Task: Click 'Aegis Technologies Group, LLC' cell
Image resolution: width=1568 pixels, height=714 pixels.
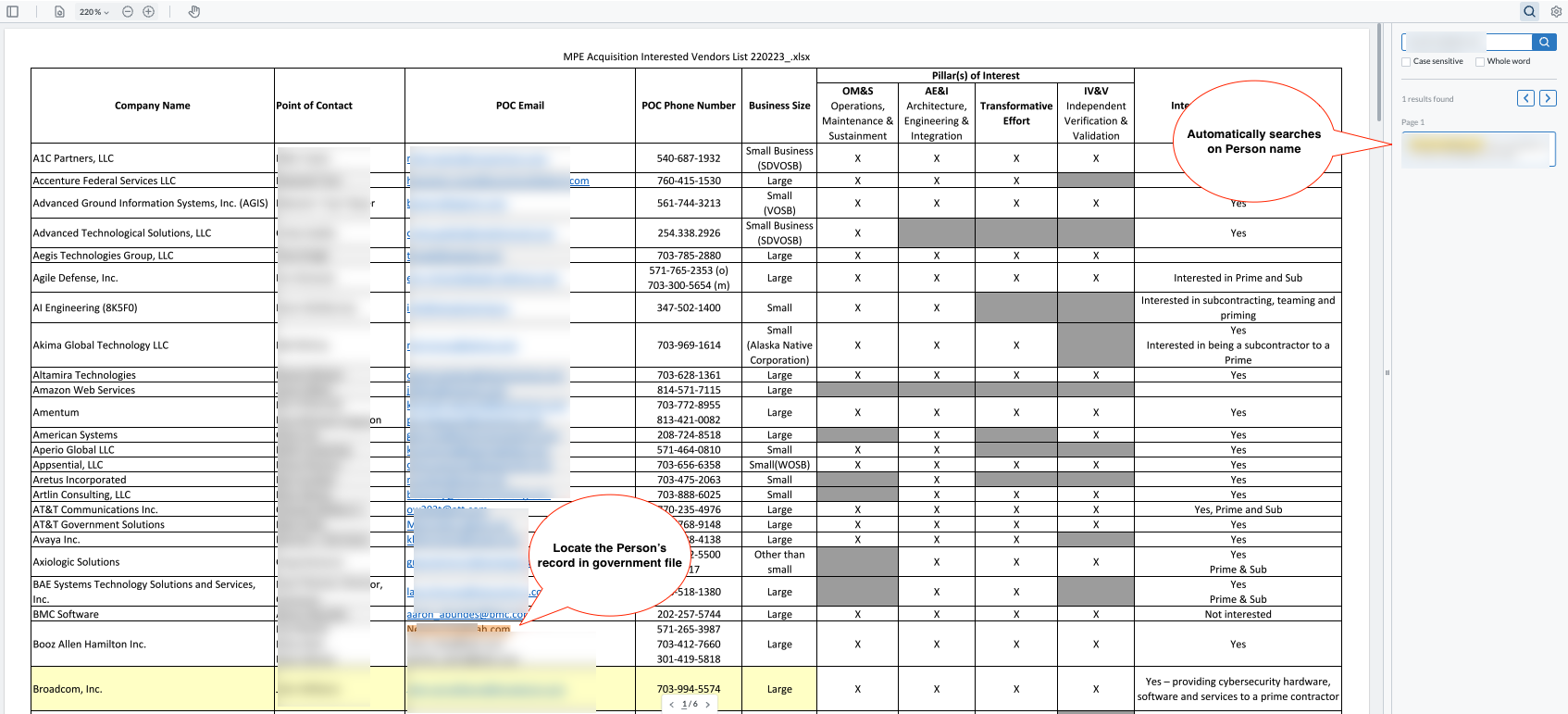Action: pyautogui.click(x=153, y=256)
